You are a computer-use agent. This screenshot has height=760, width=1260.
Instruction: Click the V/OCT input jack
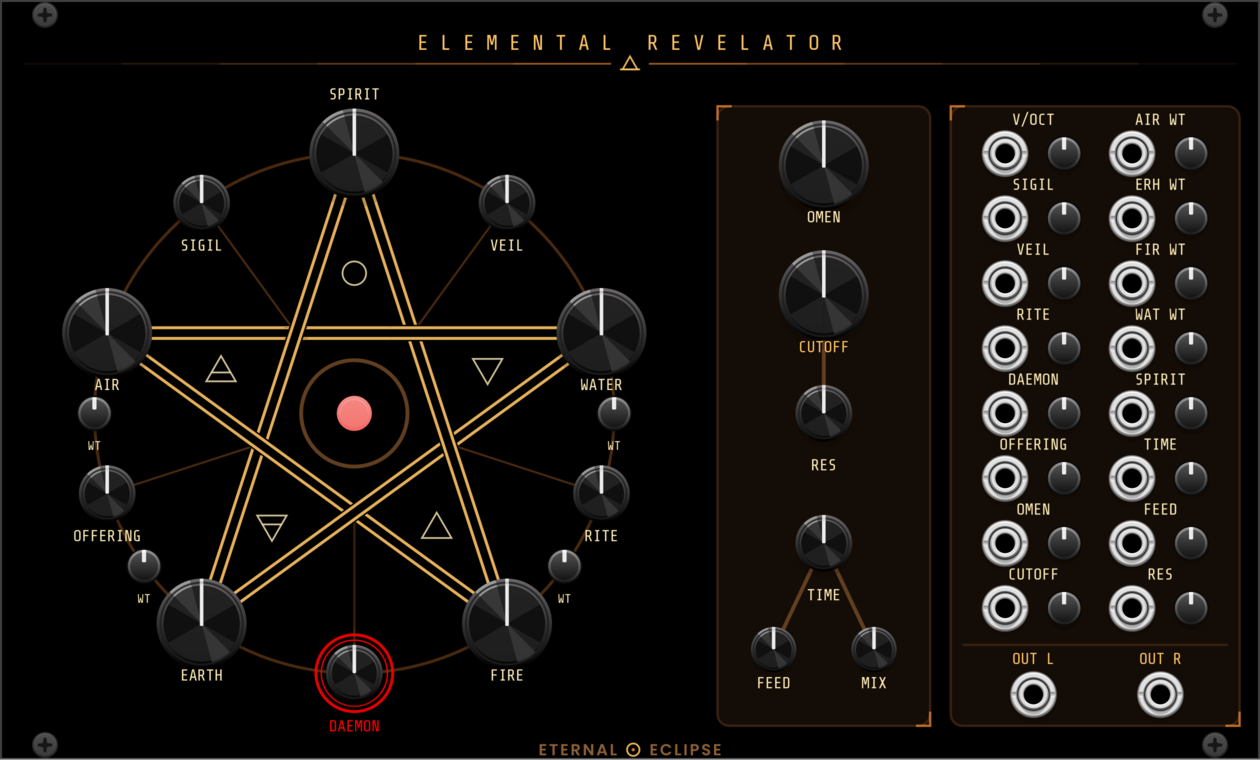click(1005, 154)
